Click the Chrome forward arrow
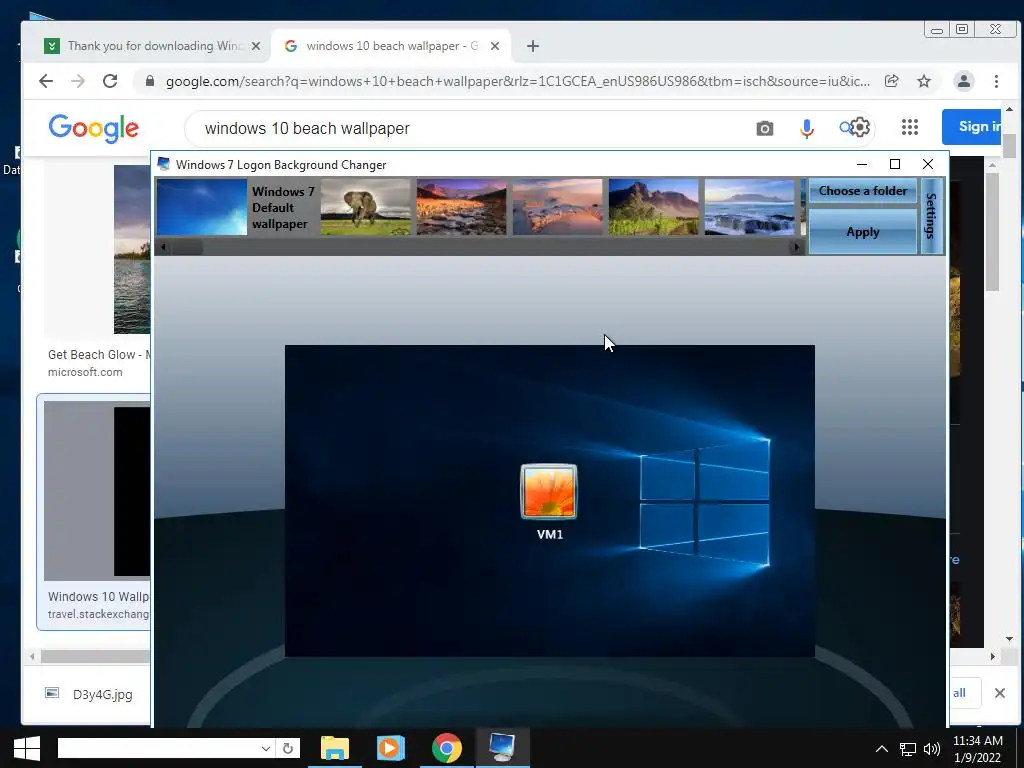 click(x=78, y=81)
